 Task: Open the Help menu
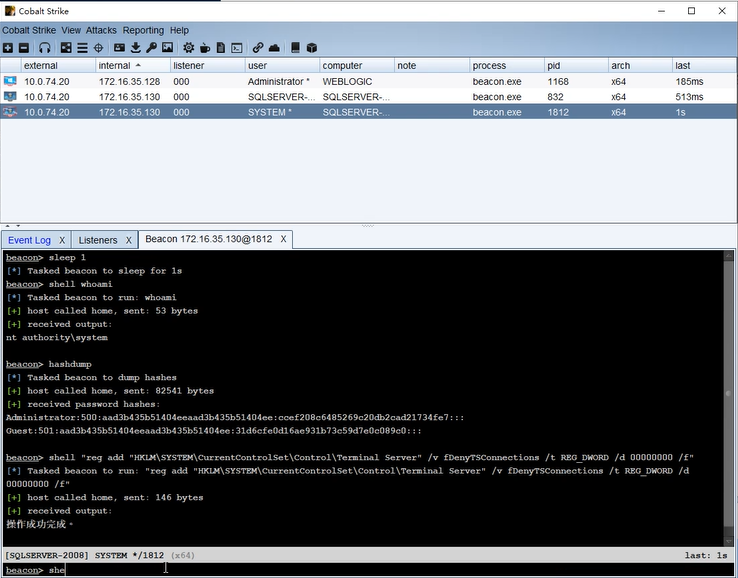coord(179,30)
